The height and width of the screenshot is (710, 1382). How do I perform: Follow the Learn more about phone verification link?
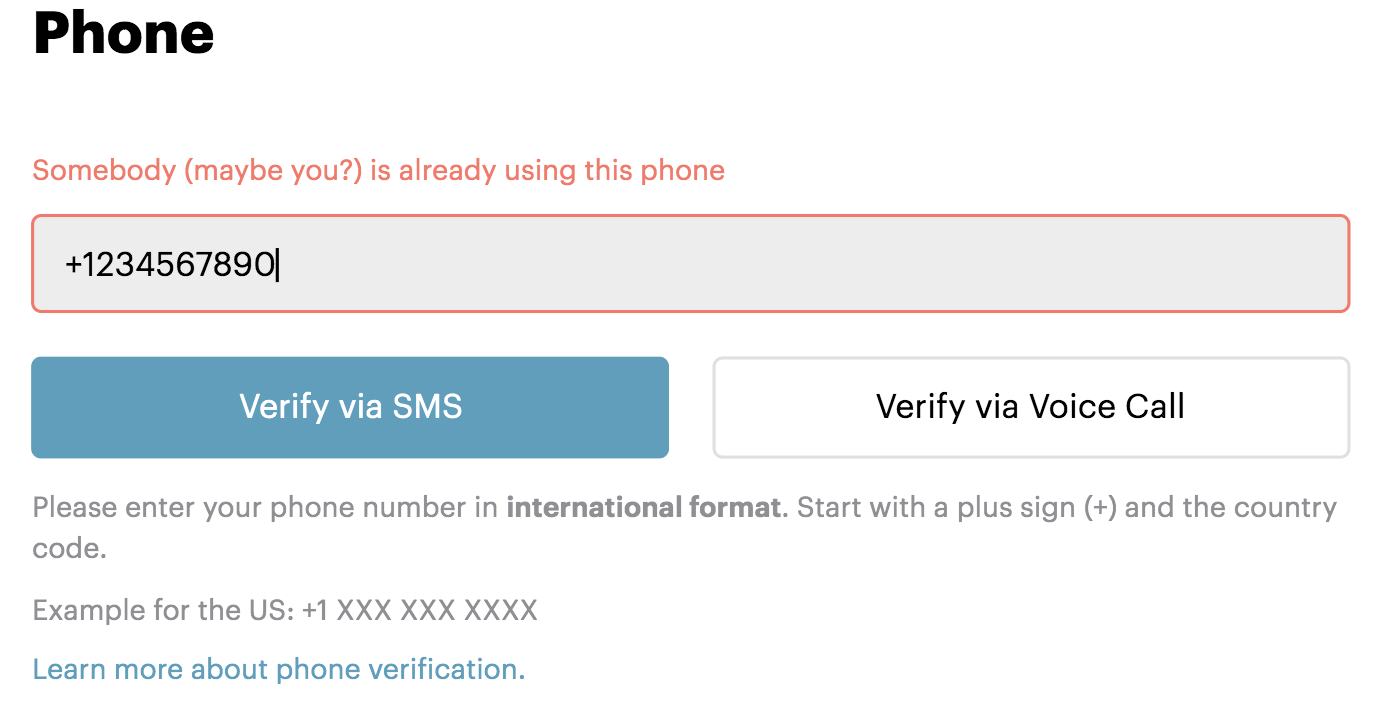279,668
